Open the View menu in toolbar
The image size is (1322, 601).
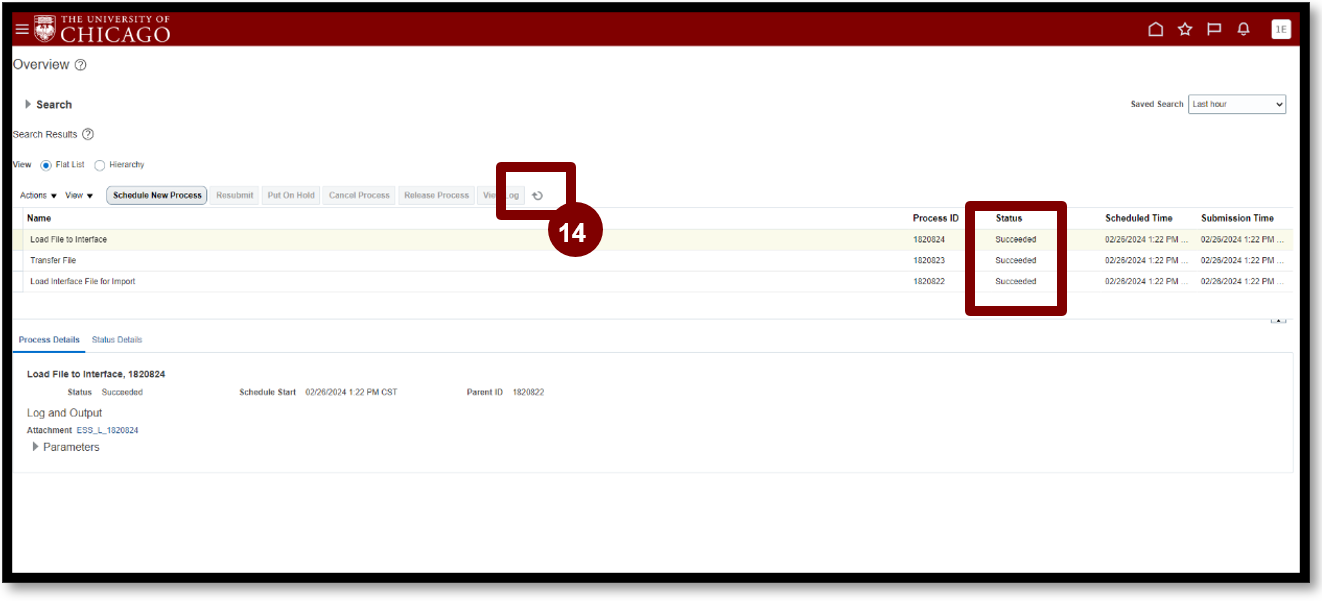[x=79, y=196]
